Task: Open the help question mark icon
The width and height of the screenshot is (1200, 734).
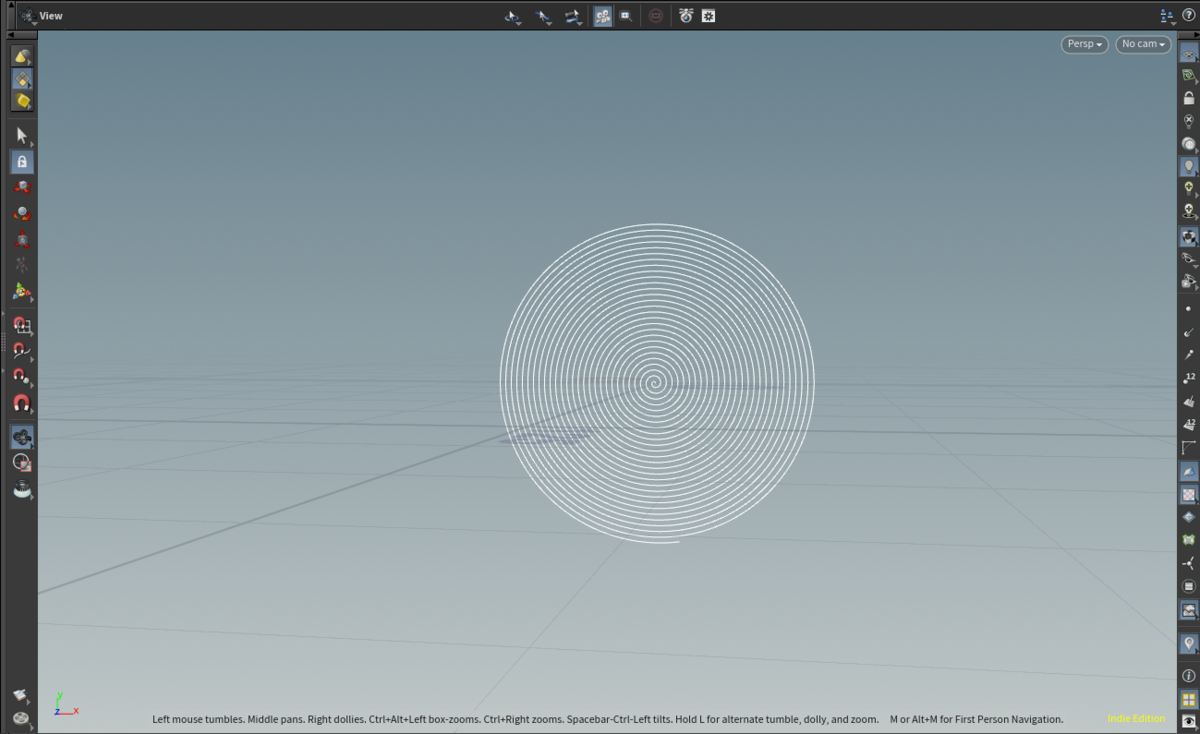Action: (x=1188, y=16)
